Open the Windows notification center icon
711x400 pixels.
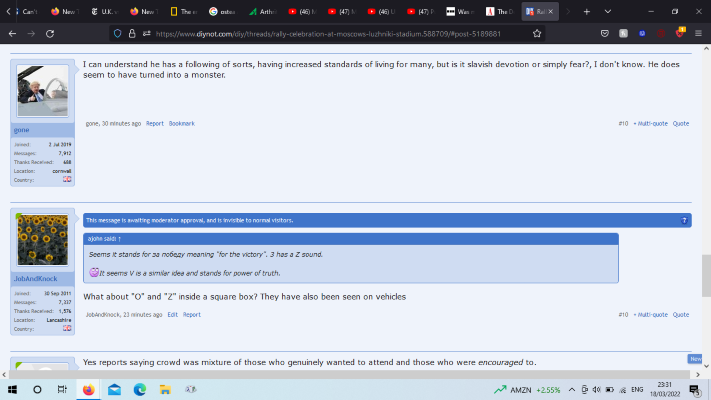pos(696,389)
